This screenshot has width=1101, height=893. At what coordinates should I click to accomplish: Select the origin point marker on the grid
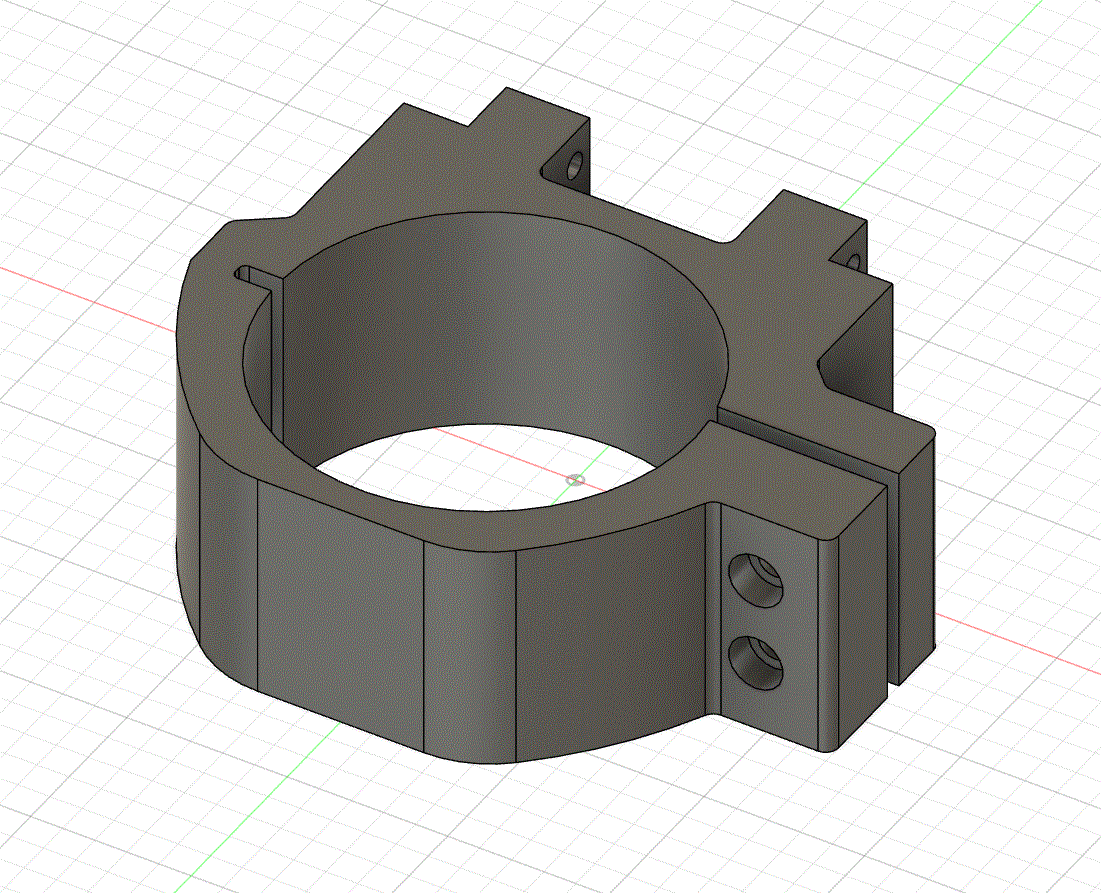point(575,479)
